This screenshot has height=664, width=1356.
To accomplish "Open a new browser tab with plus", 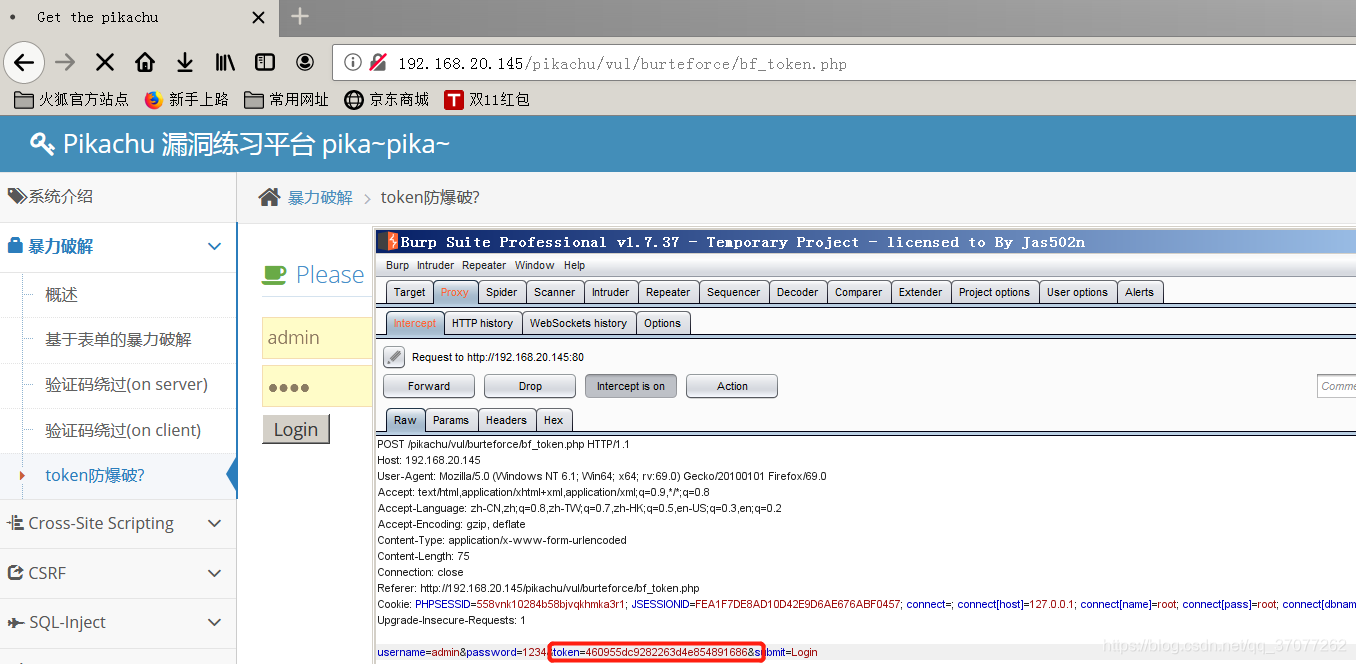I will point(299,16).
